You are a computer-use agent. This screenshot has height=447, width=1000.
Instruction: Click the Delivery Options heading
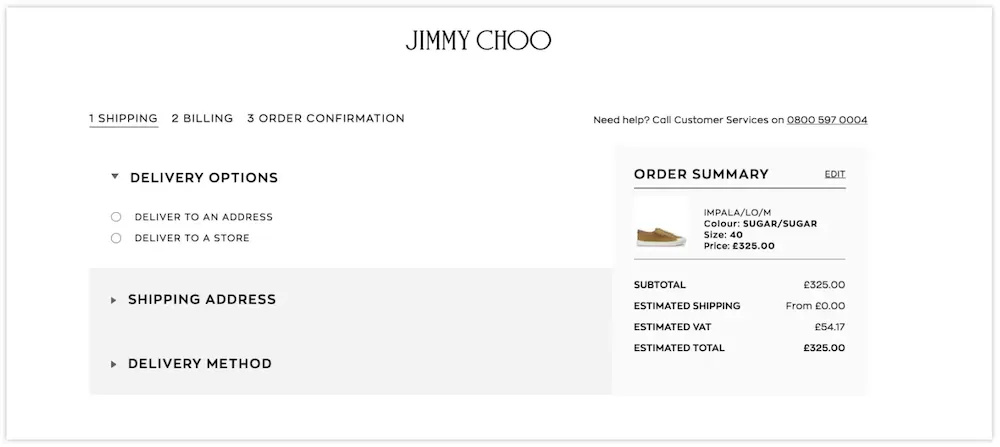(x=204, y=178)
